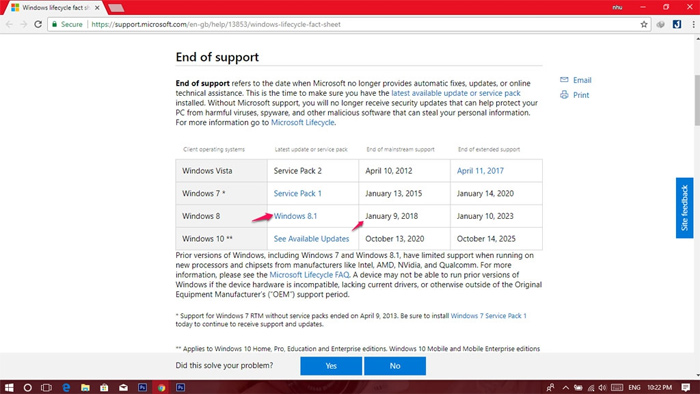
Task: Open Microsoft Store from taskbar
Action: [x=104, y=387]
